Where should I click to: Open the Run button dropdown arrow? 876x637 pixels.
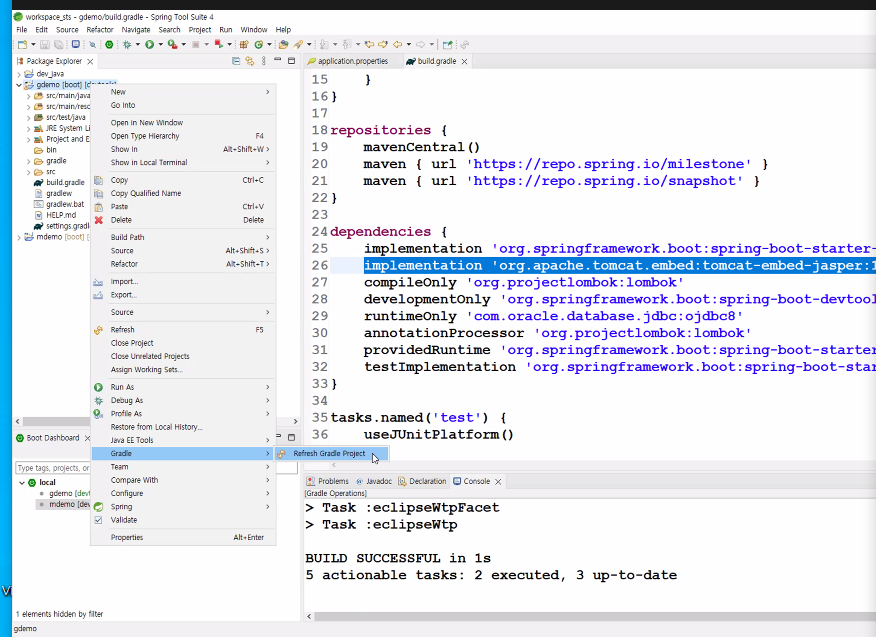(x=160, y=45)
